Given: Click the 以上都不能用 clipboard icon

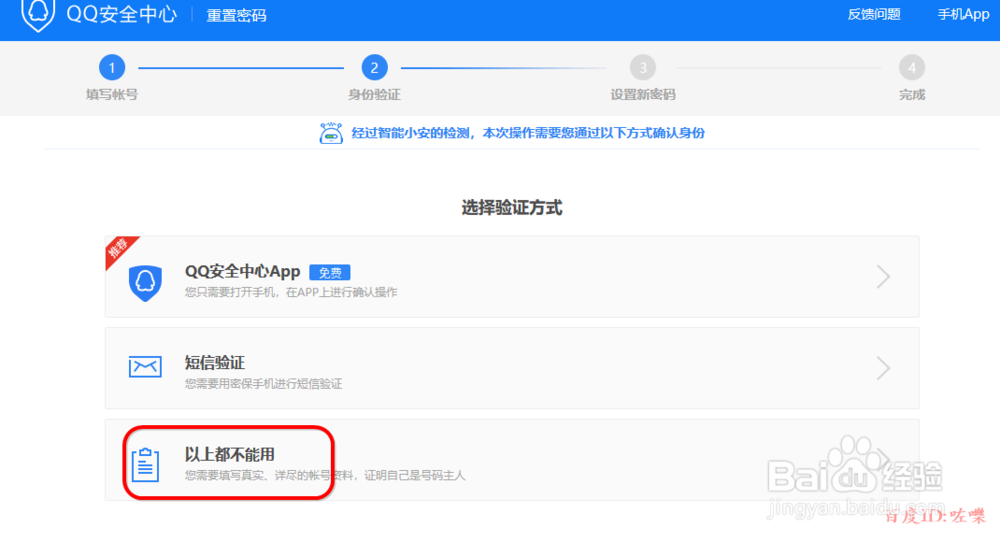Looking at the screenshot, I should point(145,464).
